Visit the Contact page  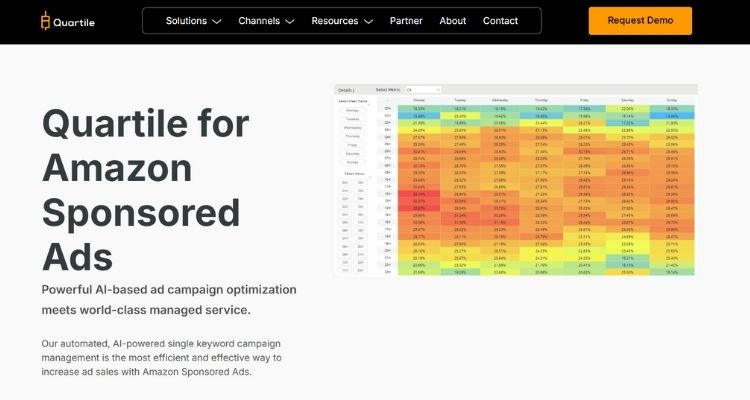500,21
